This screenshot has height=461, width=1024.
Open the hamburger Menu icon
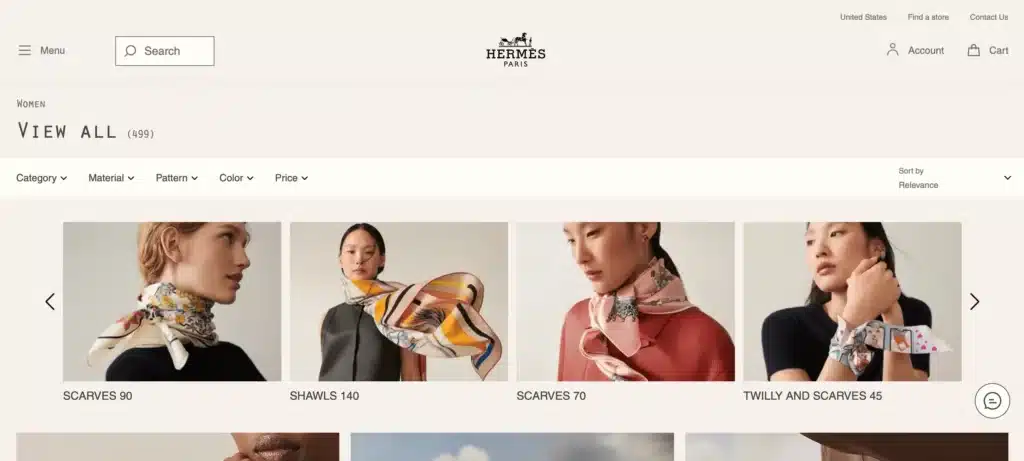click(25, 50)
